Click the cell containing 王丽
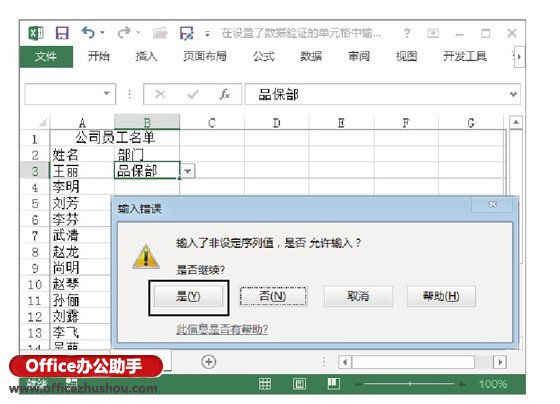Screen dimensions: 560x404 (82, 171)
